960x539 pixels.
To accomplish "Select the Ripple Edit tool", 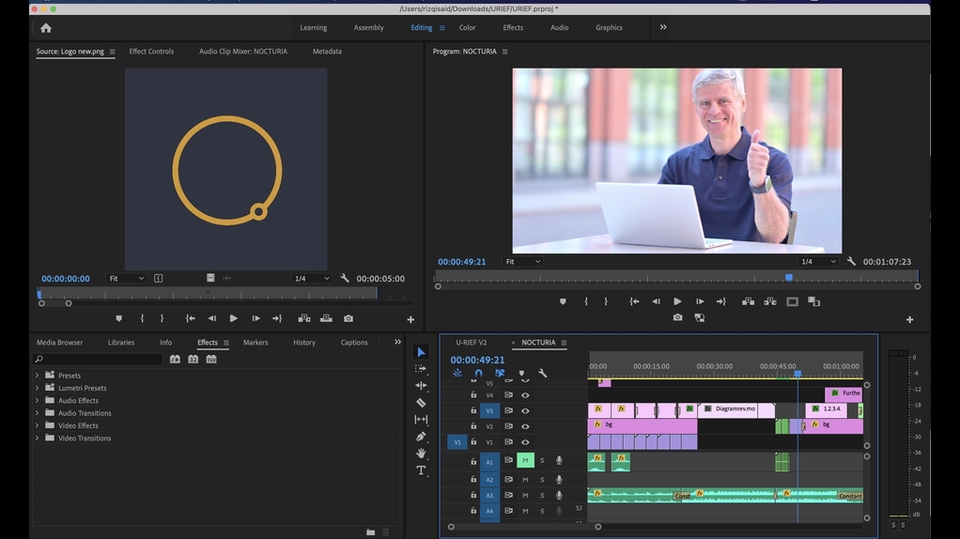I will click(421, 385).
